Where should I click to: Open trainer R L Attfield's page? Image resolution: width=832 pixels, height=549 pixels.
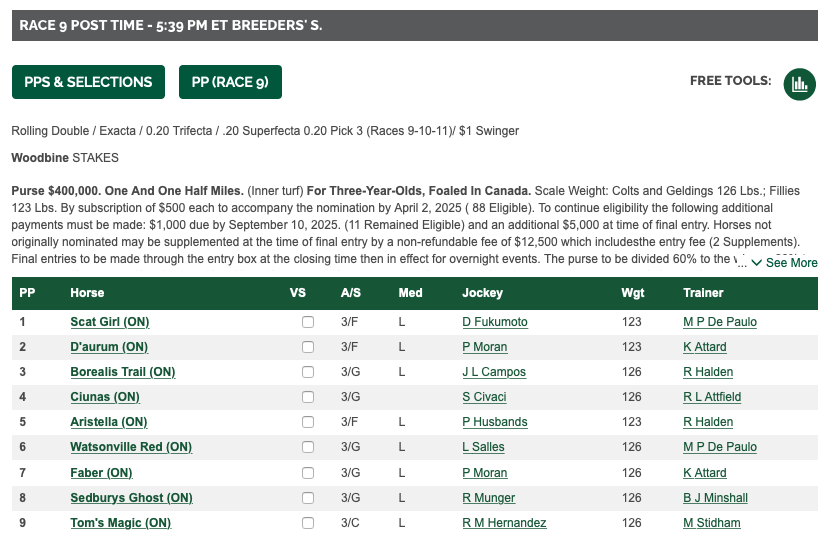[x=712, y=397]
